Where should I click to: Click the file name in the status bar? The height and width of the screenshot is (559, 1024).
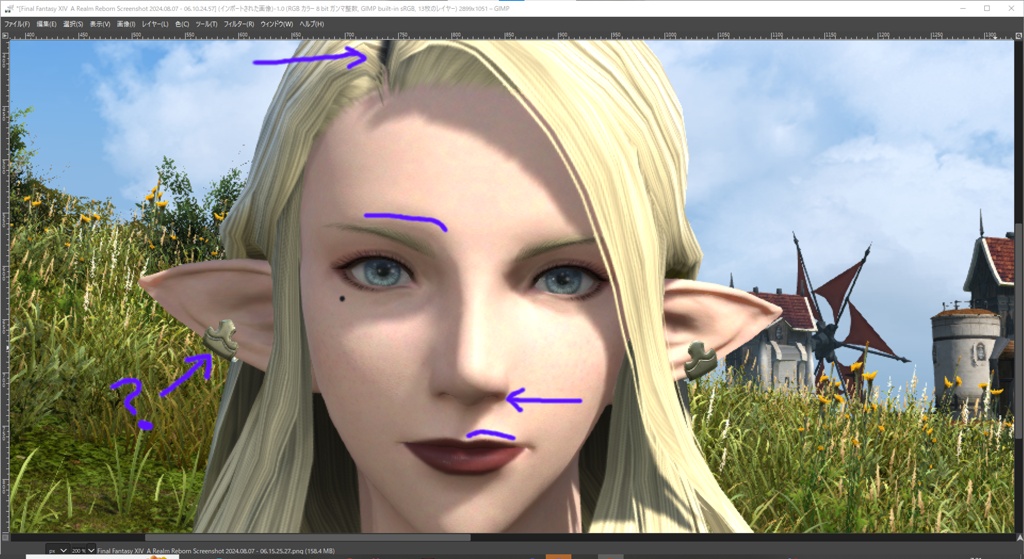(216, 551)
